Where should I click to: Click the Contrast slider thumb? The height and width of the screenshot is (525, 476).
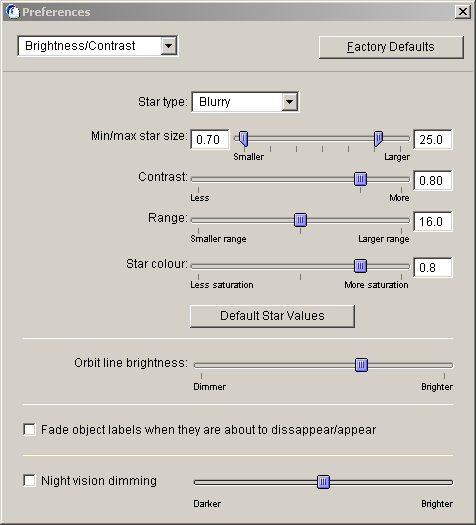[360, 179]
